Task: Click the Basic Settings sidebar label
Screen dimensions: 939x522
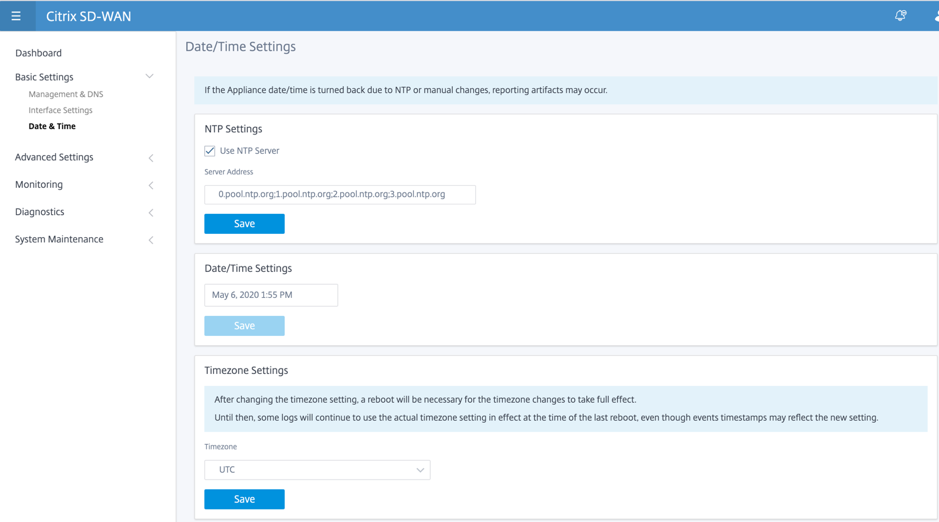Action: click(x=44, y=77)
